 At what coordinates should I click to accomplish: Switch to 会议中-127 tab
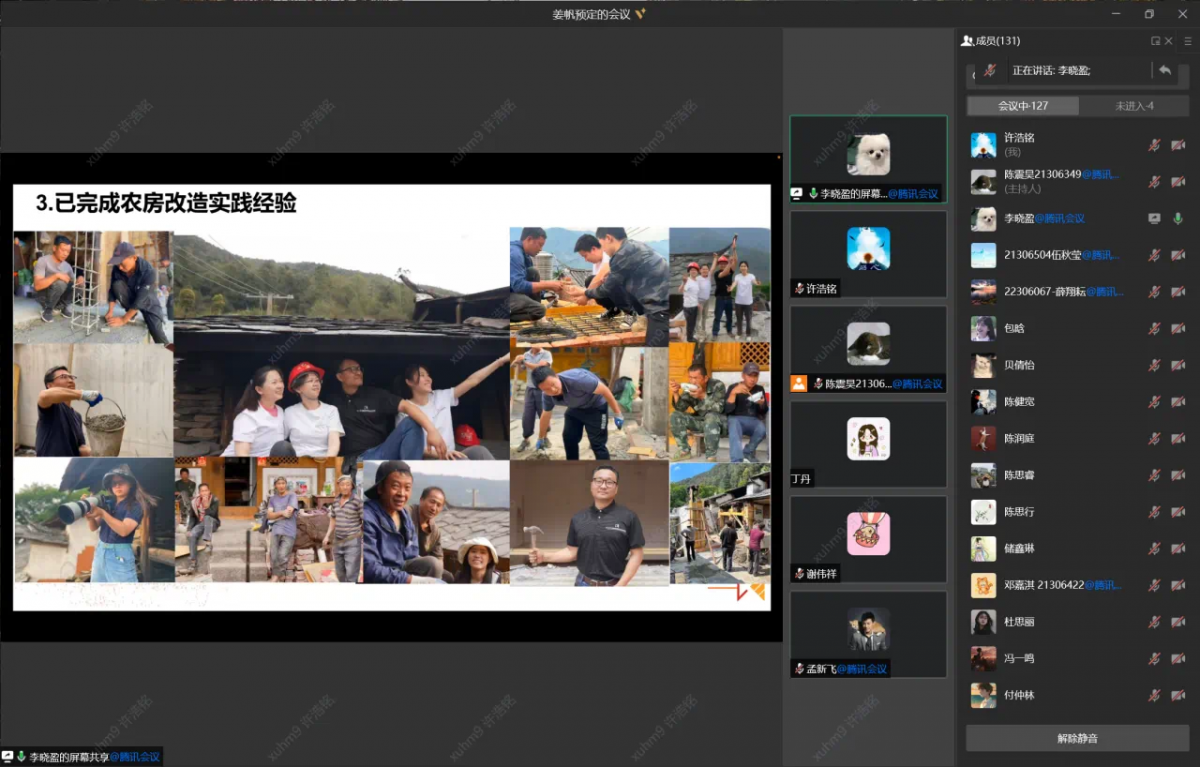click(1023, 106)
